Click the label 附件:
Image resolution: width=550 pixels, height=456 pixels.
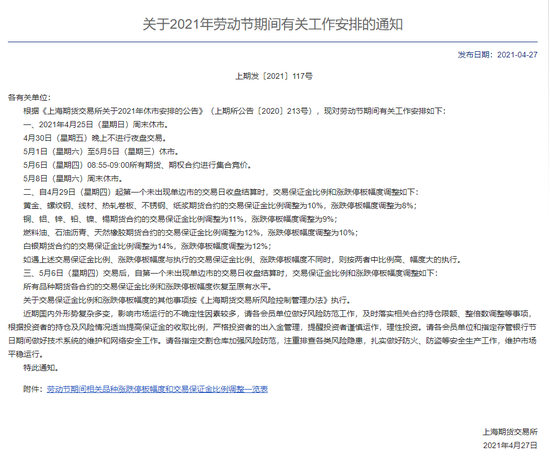(34, 389)
